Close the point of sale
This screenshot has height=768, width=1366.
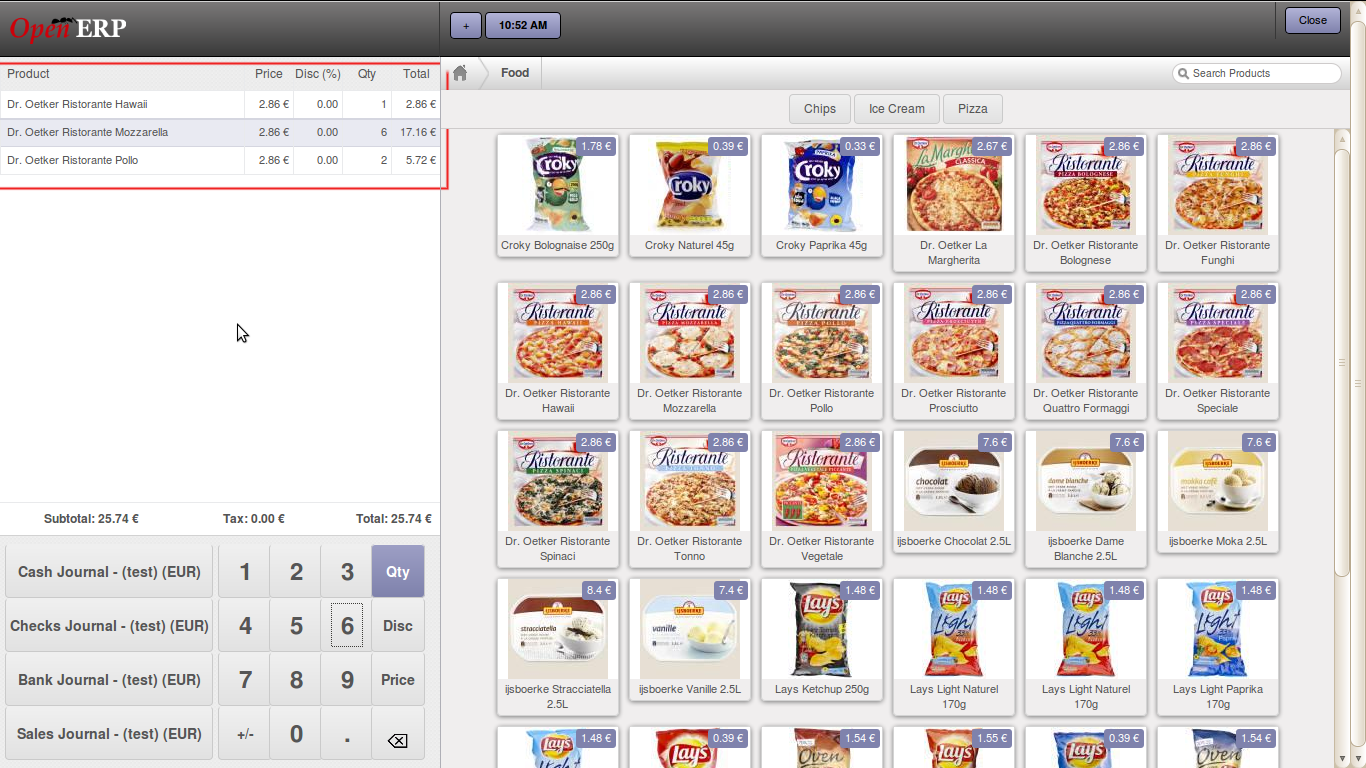tap(1313, 20)
